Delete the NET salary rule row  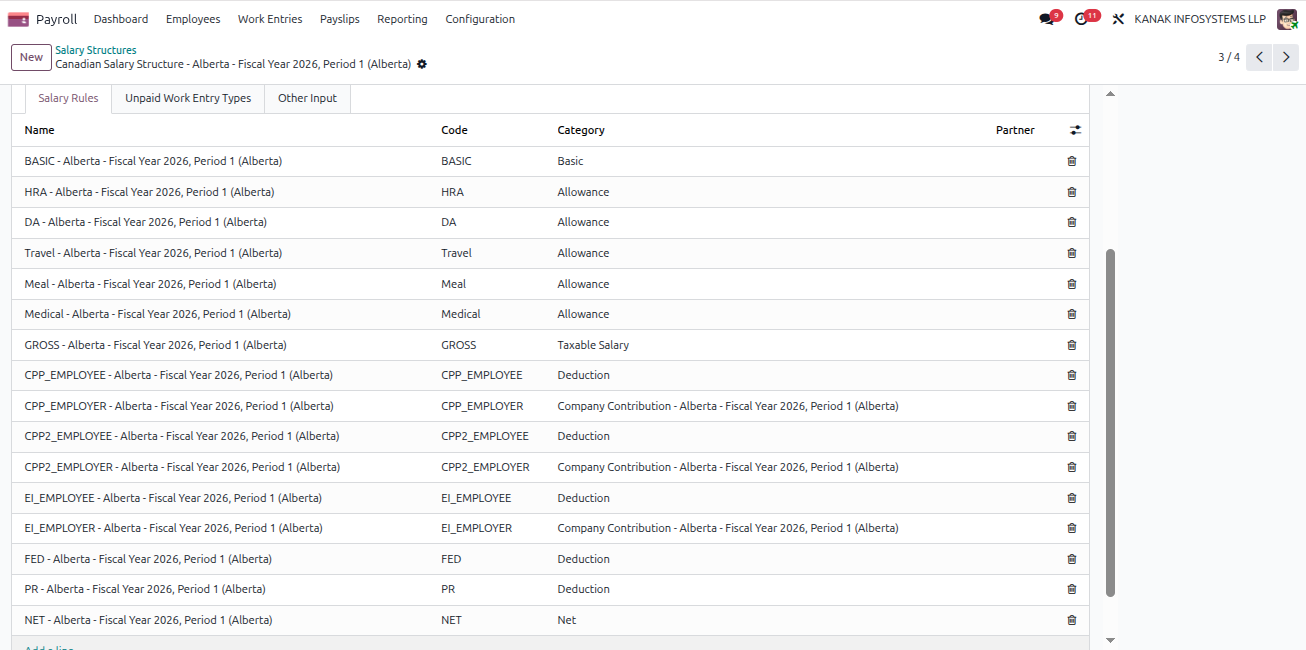pos(1072,620)
